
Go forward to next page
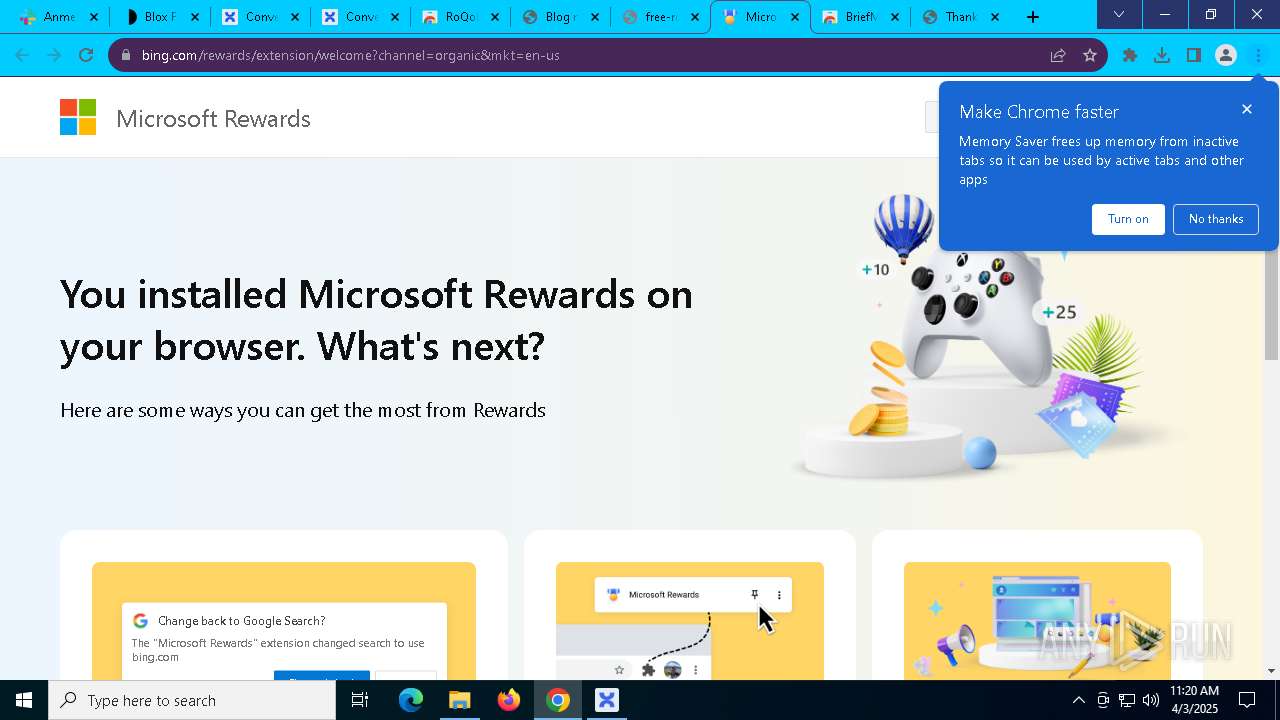54,55
